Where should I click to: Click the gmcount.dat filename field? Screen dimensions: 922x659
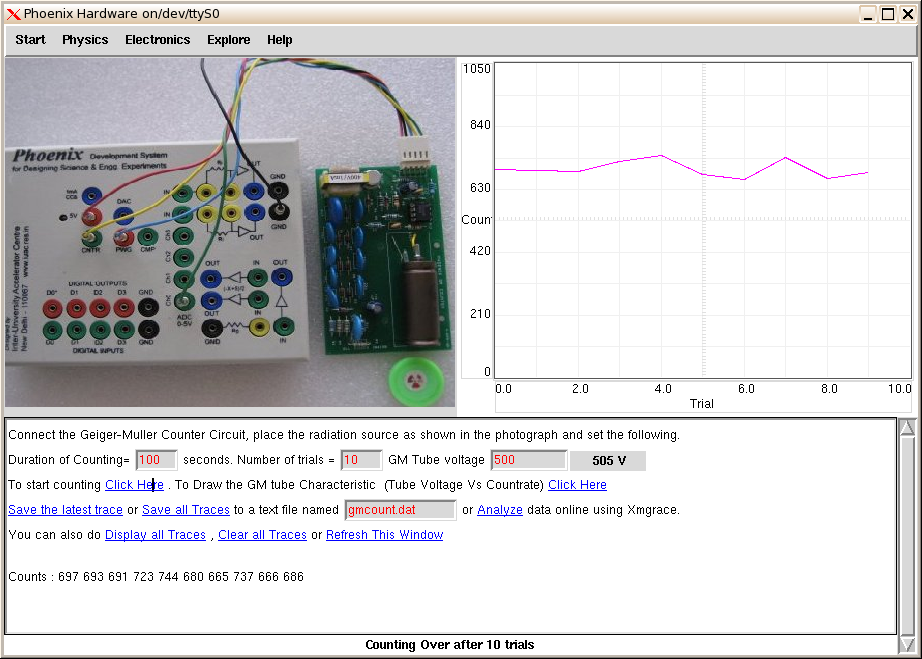(x=400, y=510)
